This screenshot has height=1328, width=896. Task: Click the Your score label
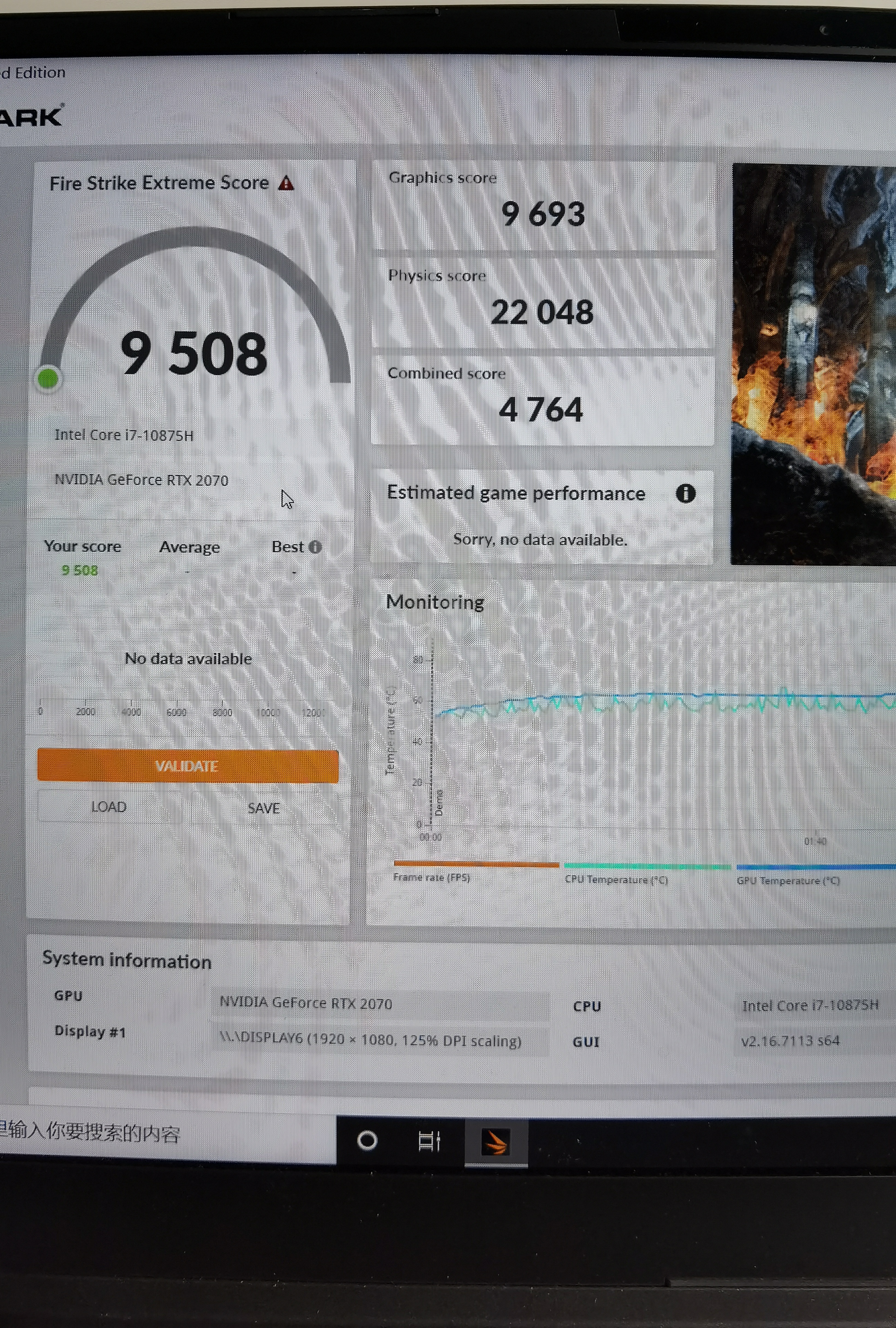(83, 546)
